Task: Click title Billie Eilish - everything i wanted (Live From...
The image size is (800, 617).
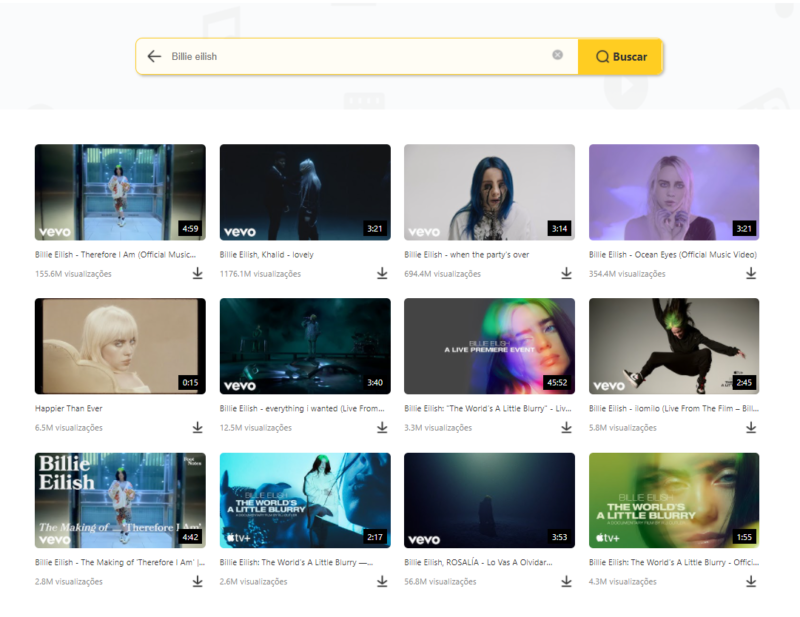Action: point(302,408)
